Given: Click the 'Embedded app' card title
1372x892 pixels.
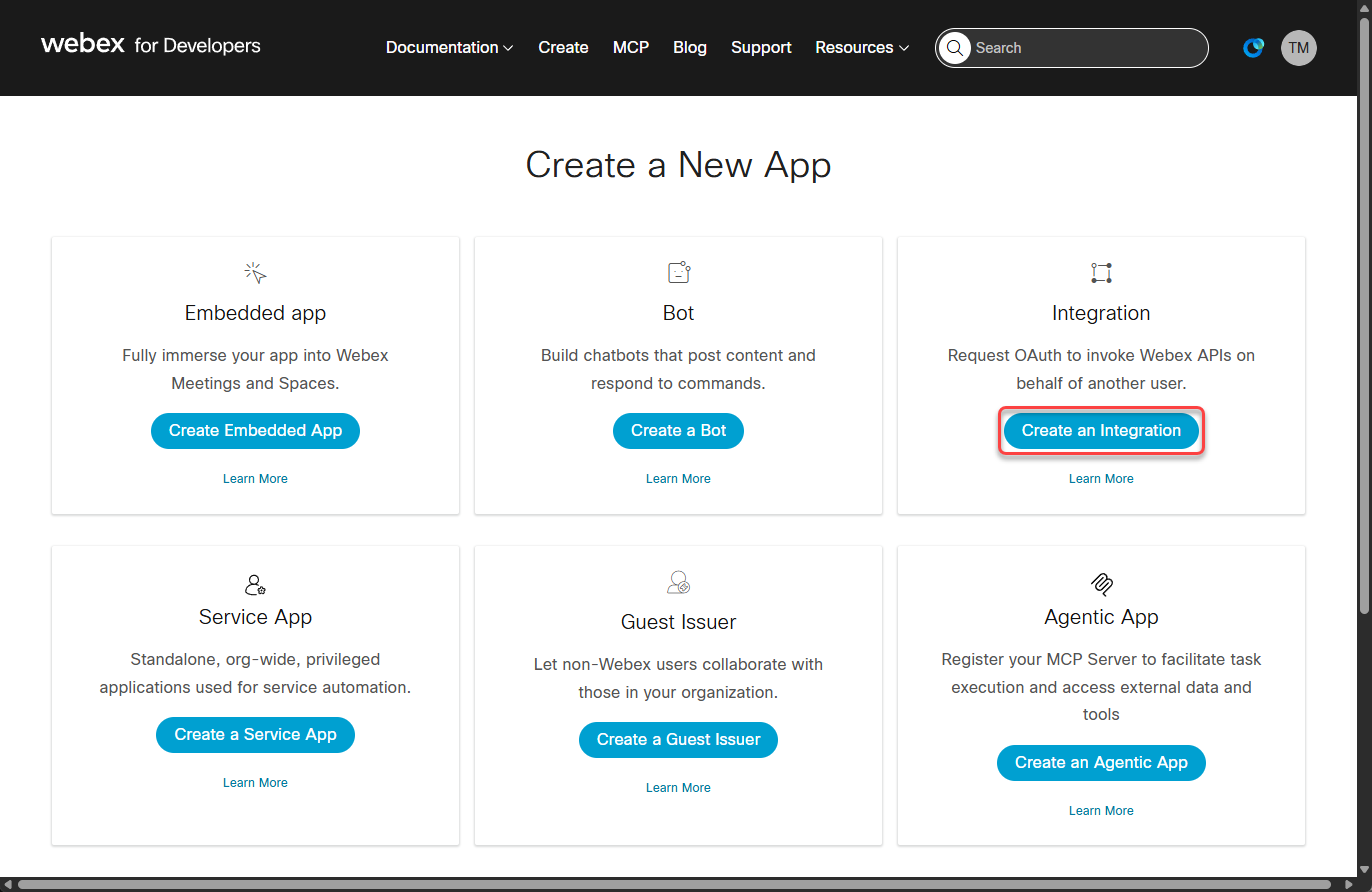Looking at the screenshot, I should pos(255,313).
